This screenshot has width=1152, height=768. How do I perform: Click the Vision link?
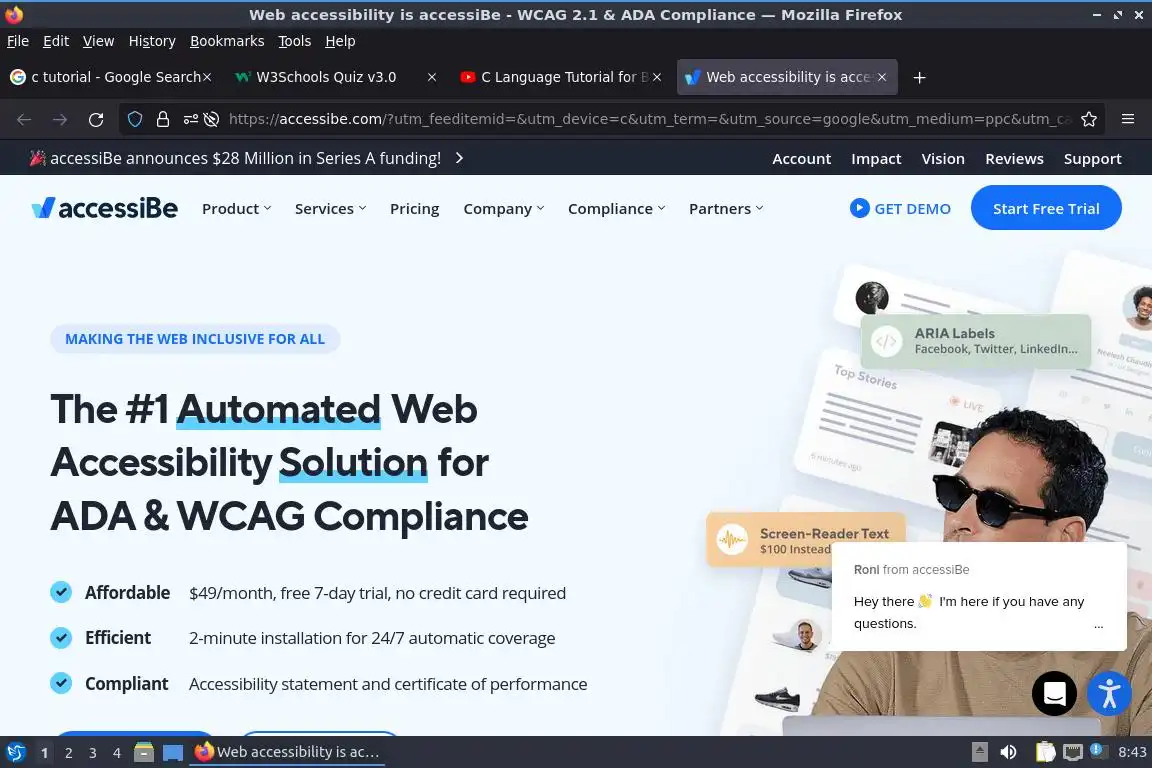coord(943,159)
